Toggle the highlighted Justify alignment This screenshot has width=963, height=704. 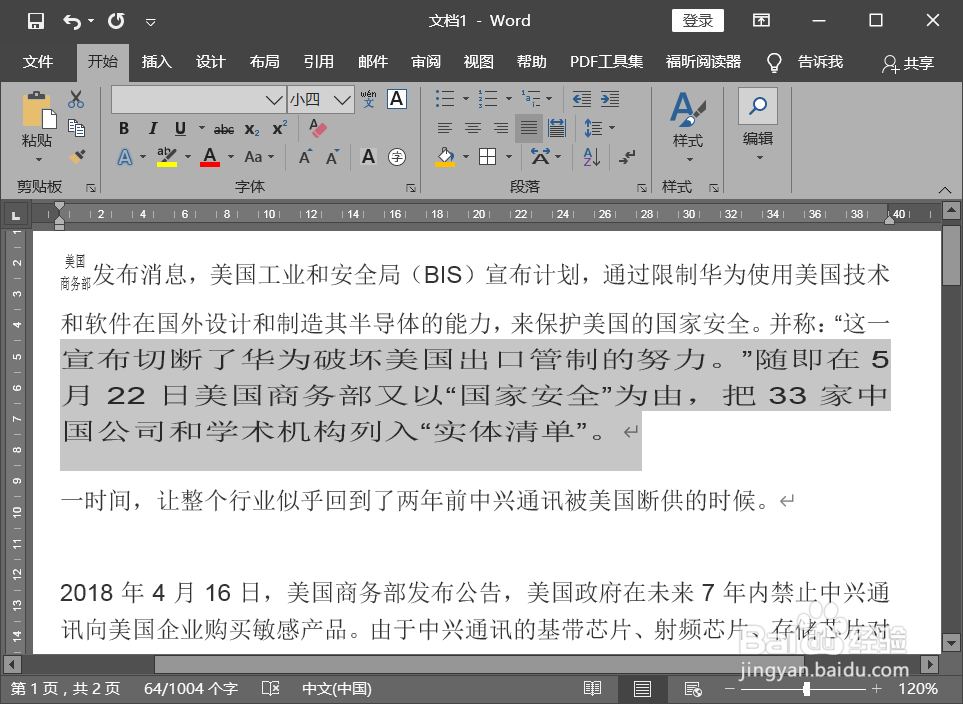[x=529, y=128]
